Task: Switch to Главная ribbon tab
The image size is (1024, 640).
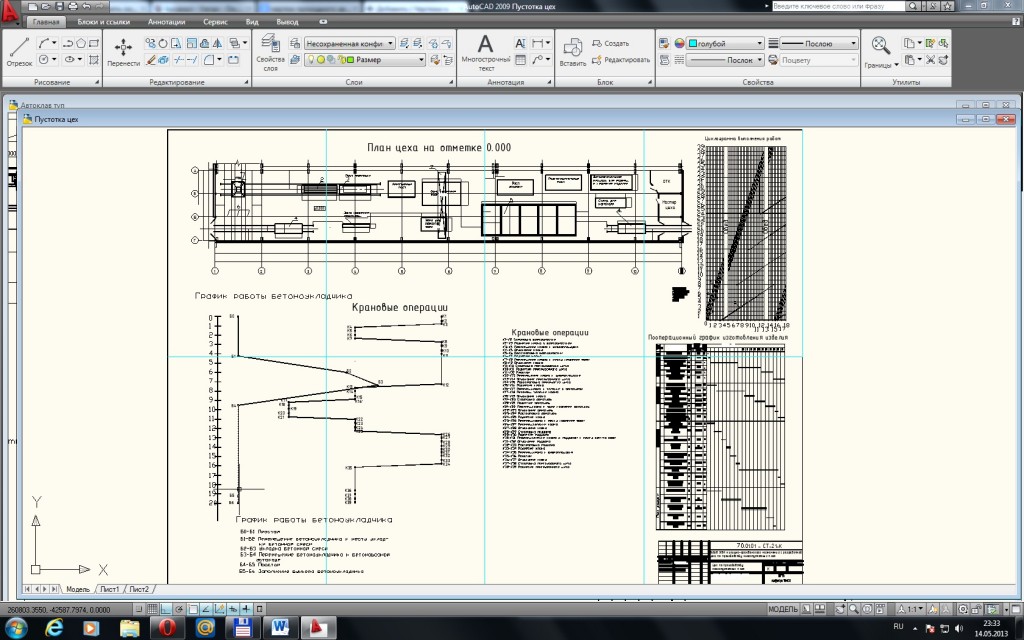Action: click(46, 22)
